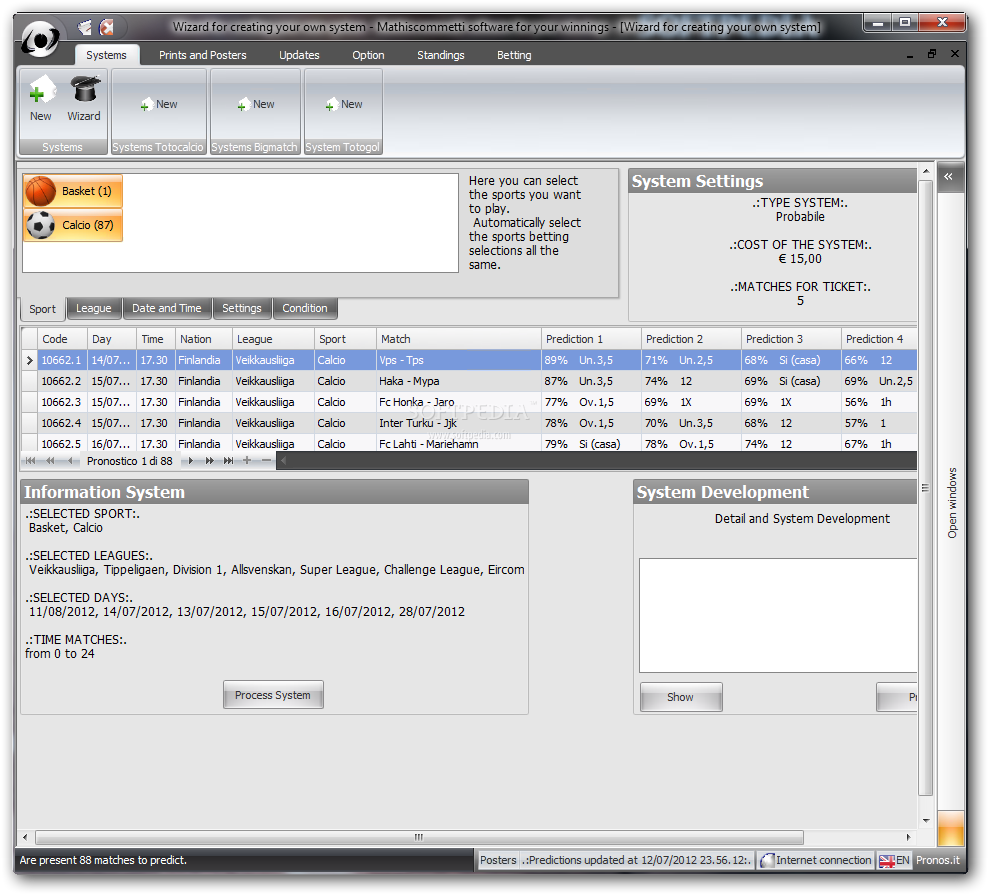Image resolution: width=989 pixels, height=895 pixels.
Task: Go to first record in navigator
Action: (x=30, y=461)
